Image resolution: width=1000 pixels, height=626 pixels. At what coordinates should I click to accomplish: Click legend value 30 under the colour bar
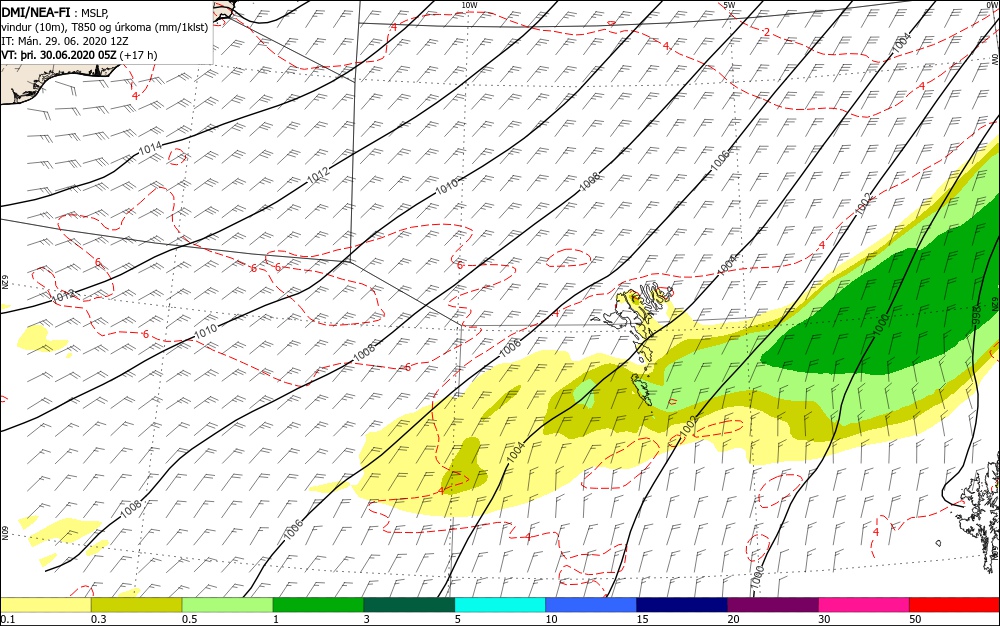tap(824, 619)
